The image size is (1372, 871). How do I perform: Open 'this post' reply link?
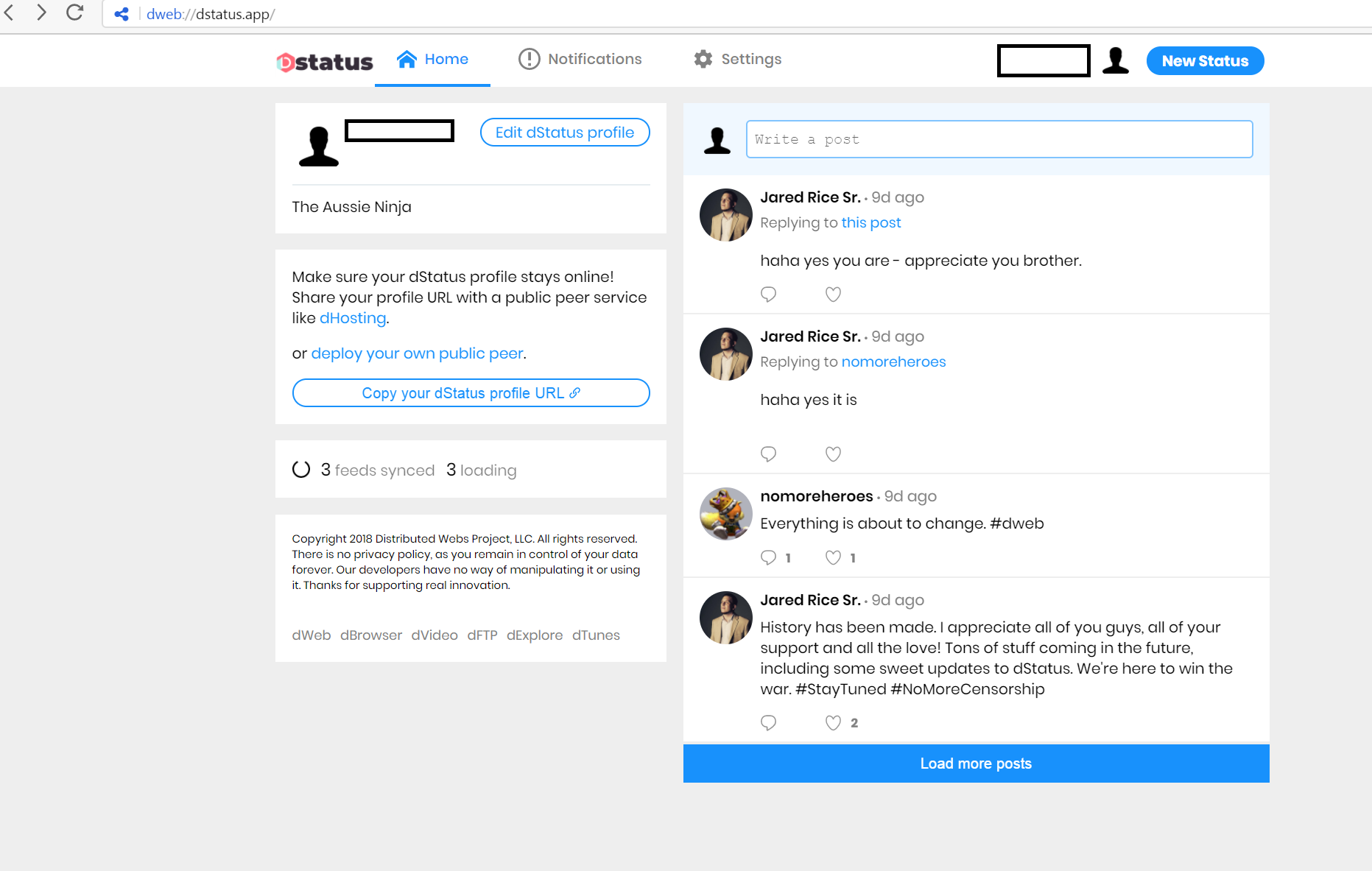pos(871,222)
